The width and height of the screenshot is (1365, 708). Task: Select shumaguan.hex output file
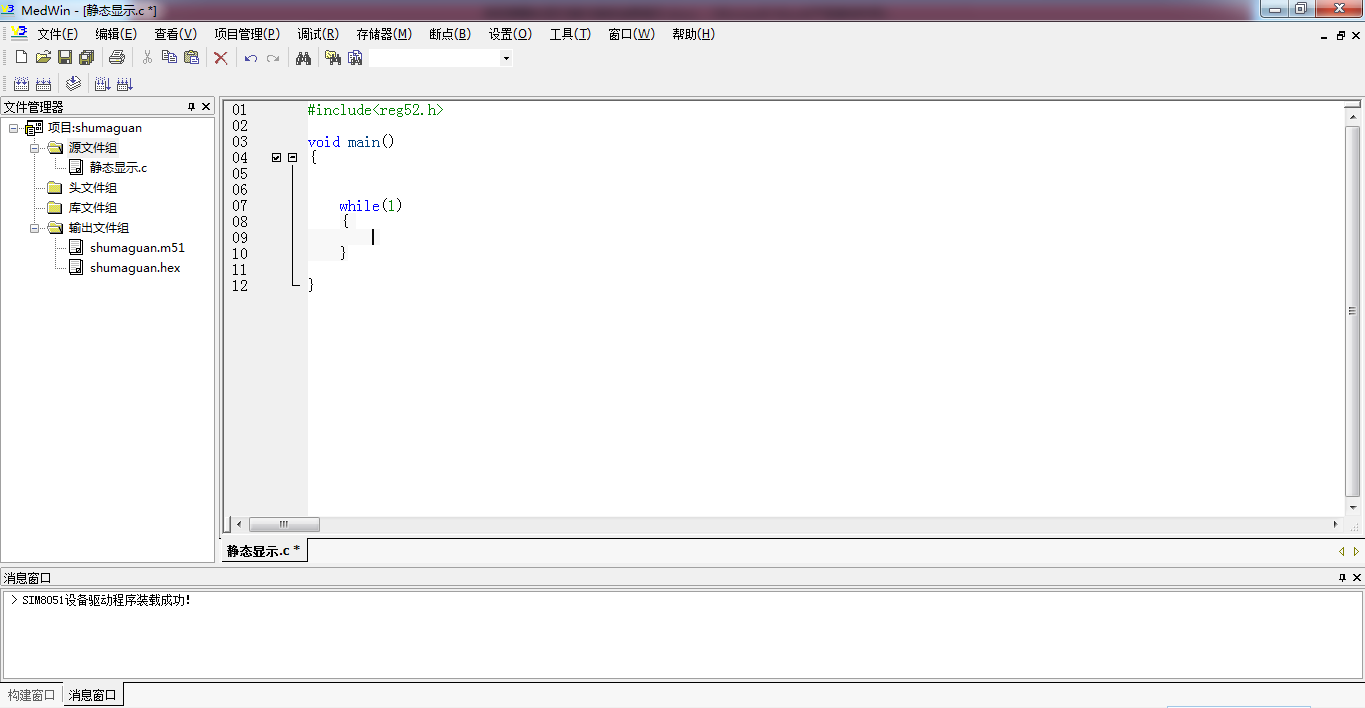pyautogui.click(x=135, y=268)
